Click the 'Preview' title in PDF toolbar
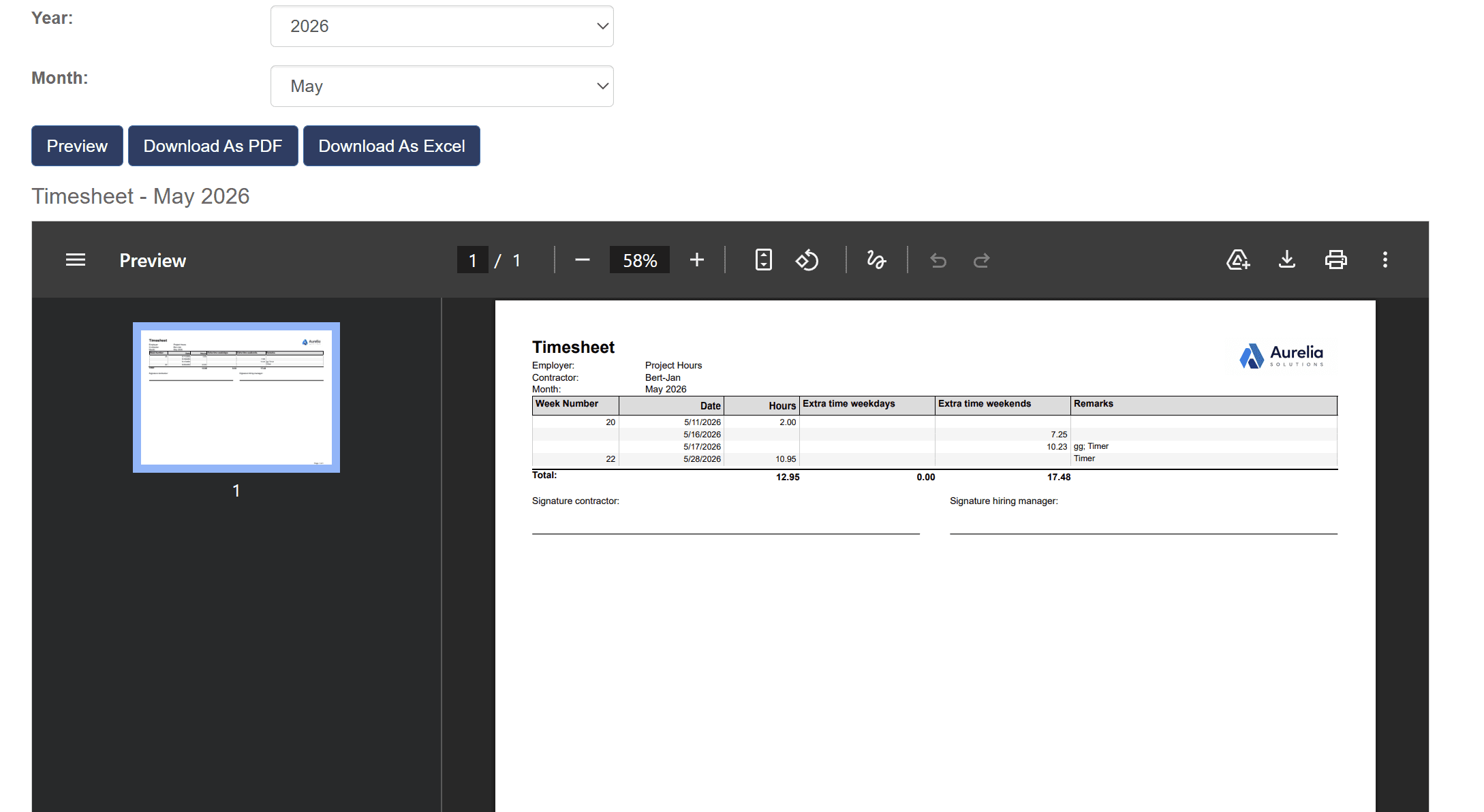 153,261
